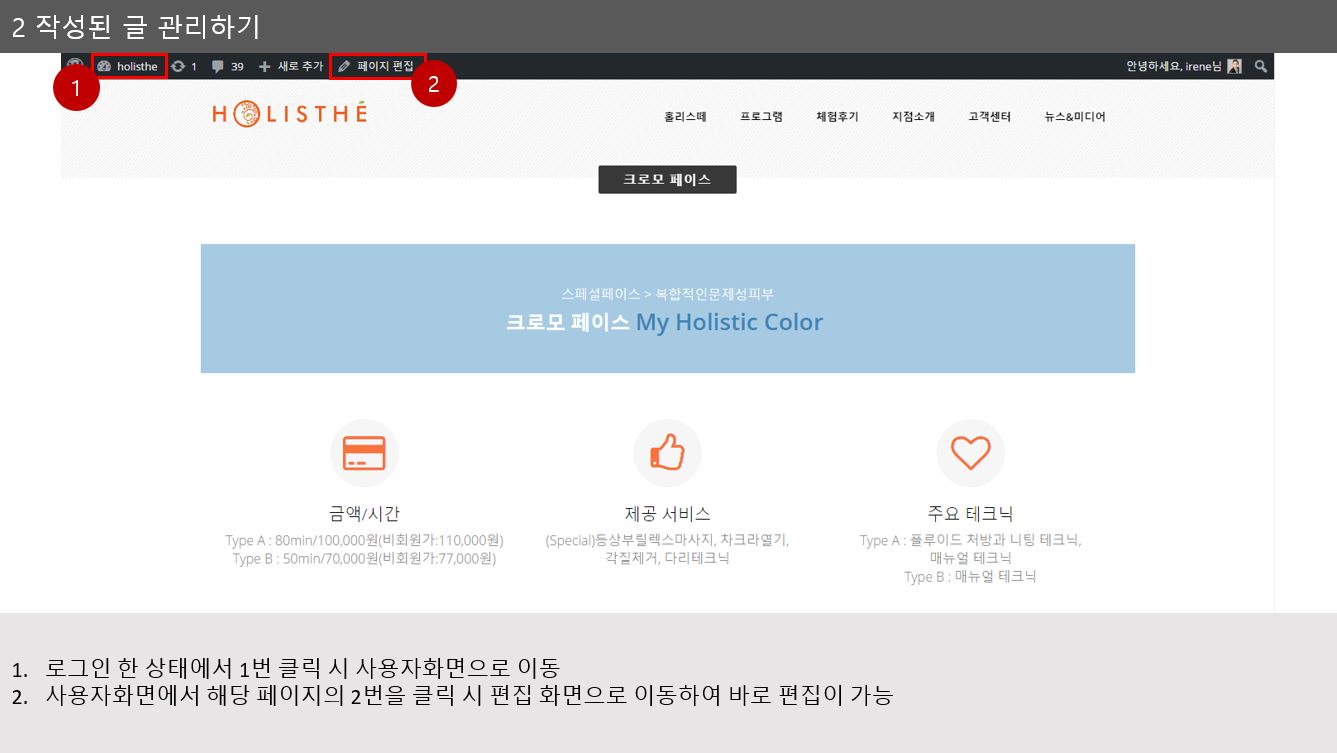This screenshot has height=753, width=1337.
Task: Click the 크로모 페이스 title tab
Action: click(667, 180)
